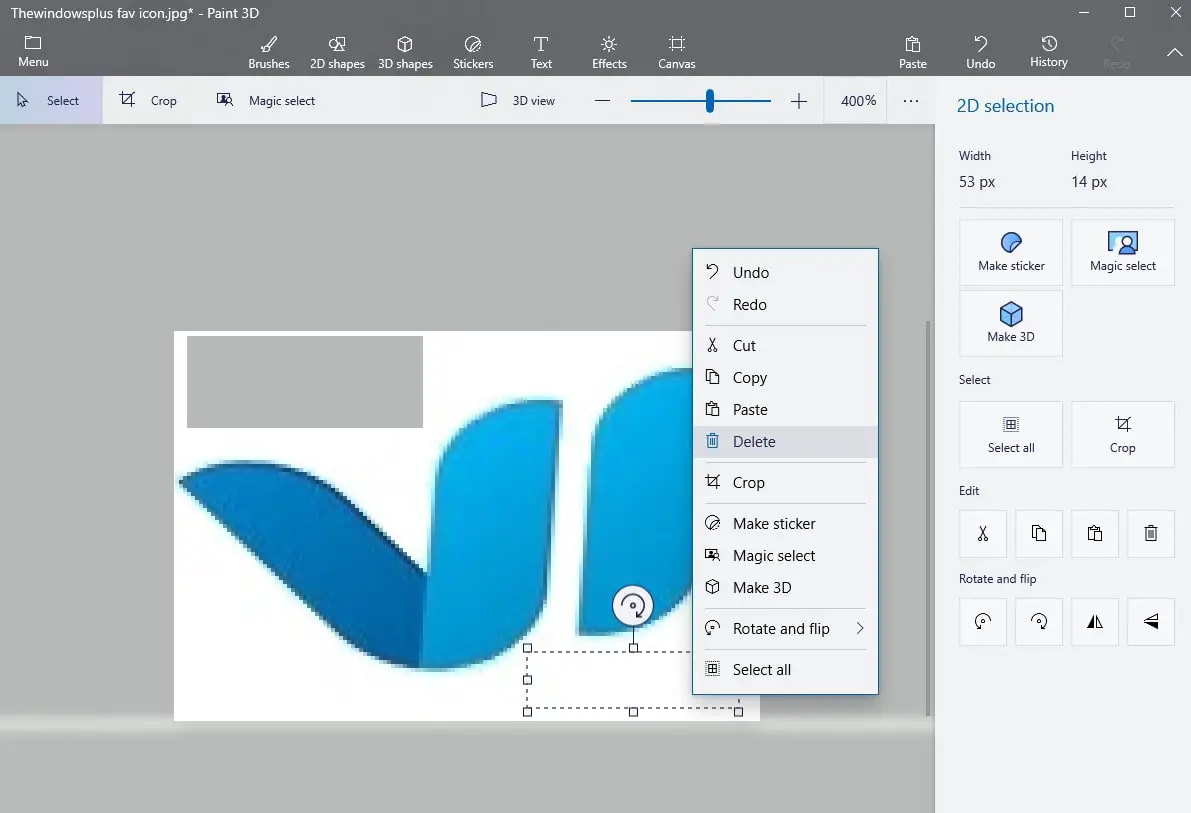Choose Cut from the context menu
The height and width of the screenshot is (813, 1191).
(x=785, y=345)
